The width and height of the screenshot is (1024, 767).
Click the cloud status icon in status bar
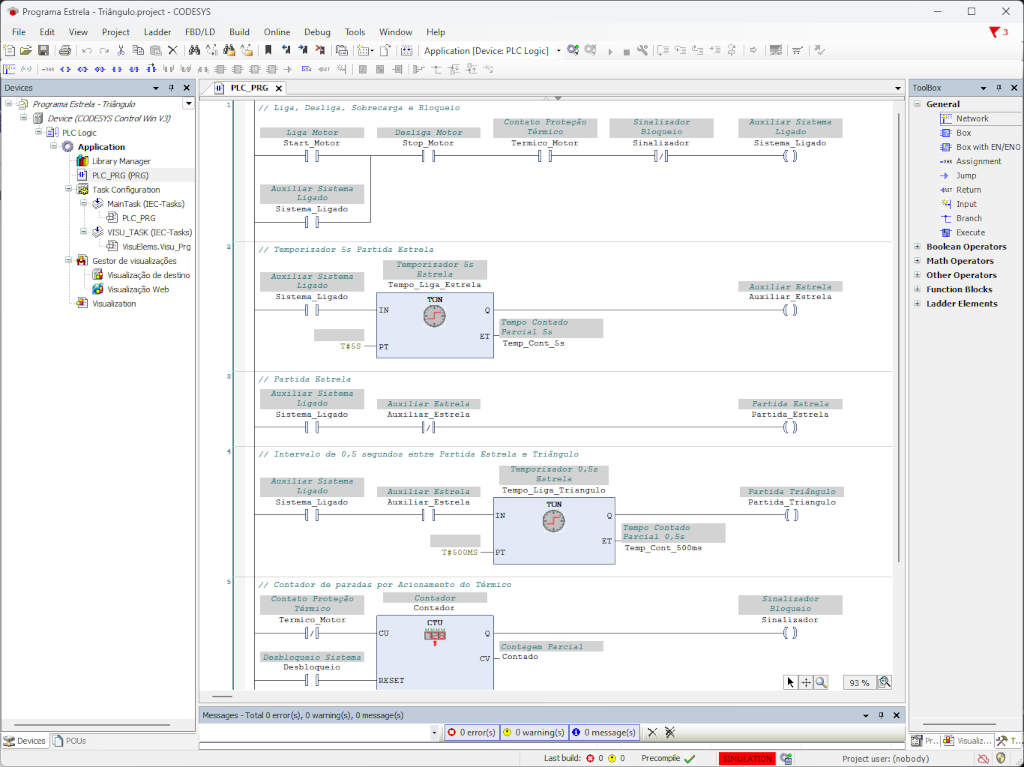(983, 759)
